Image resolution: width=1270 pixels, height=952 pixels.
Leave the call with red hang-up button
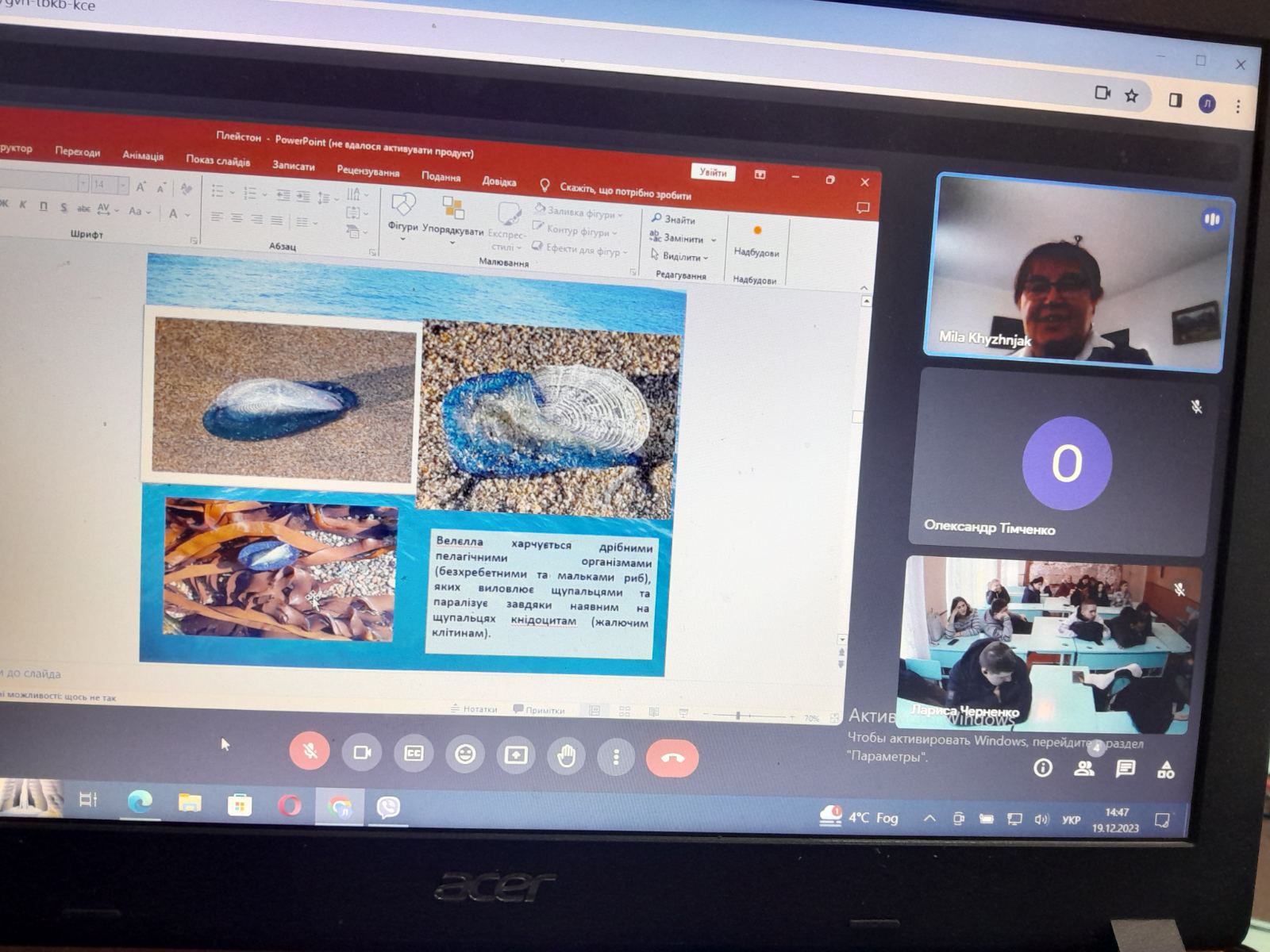tap(672, 758)
